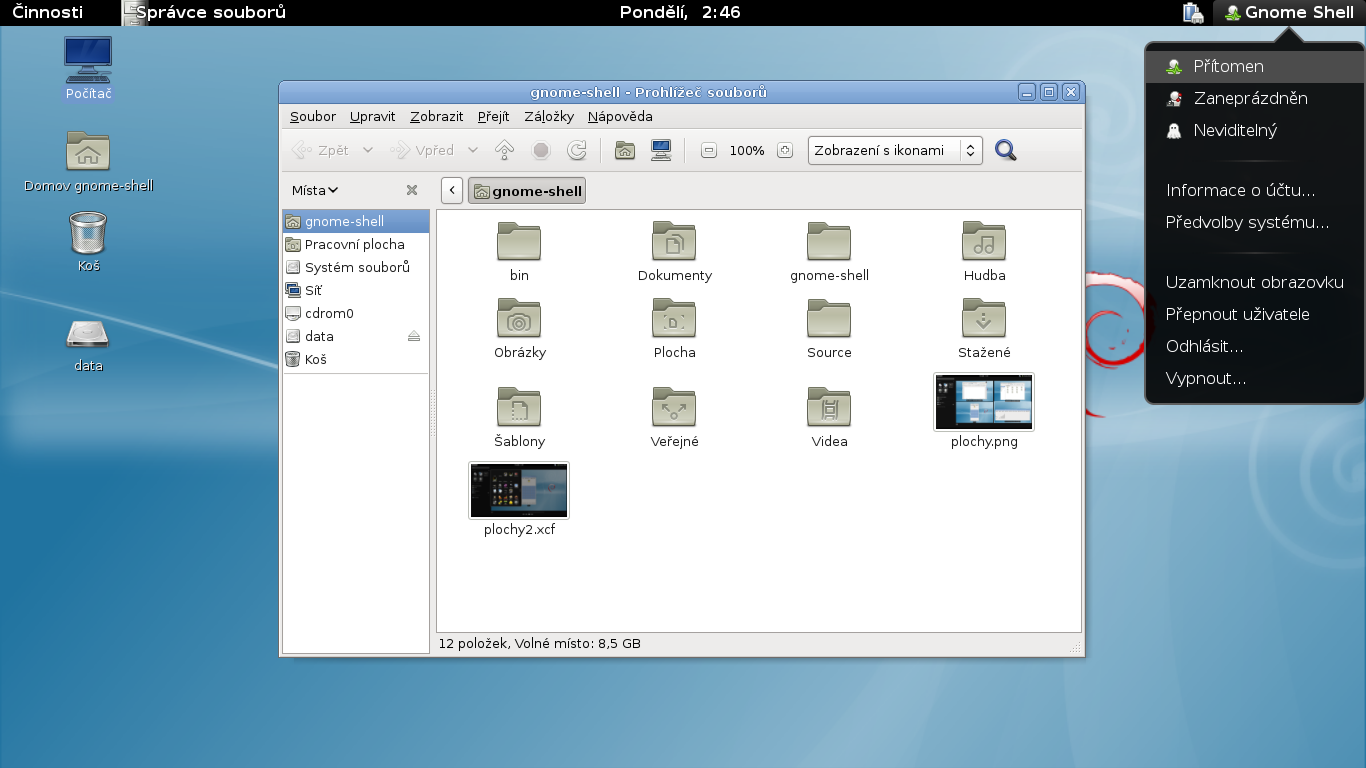Viewport: 1366px width, 768px height.
Task: Open the Záložky menu
Action: [x=549, y=116]
